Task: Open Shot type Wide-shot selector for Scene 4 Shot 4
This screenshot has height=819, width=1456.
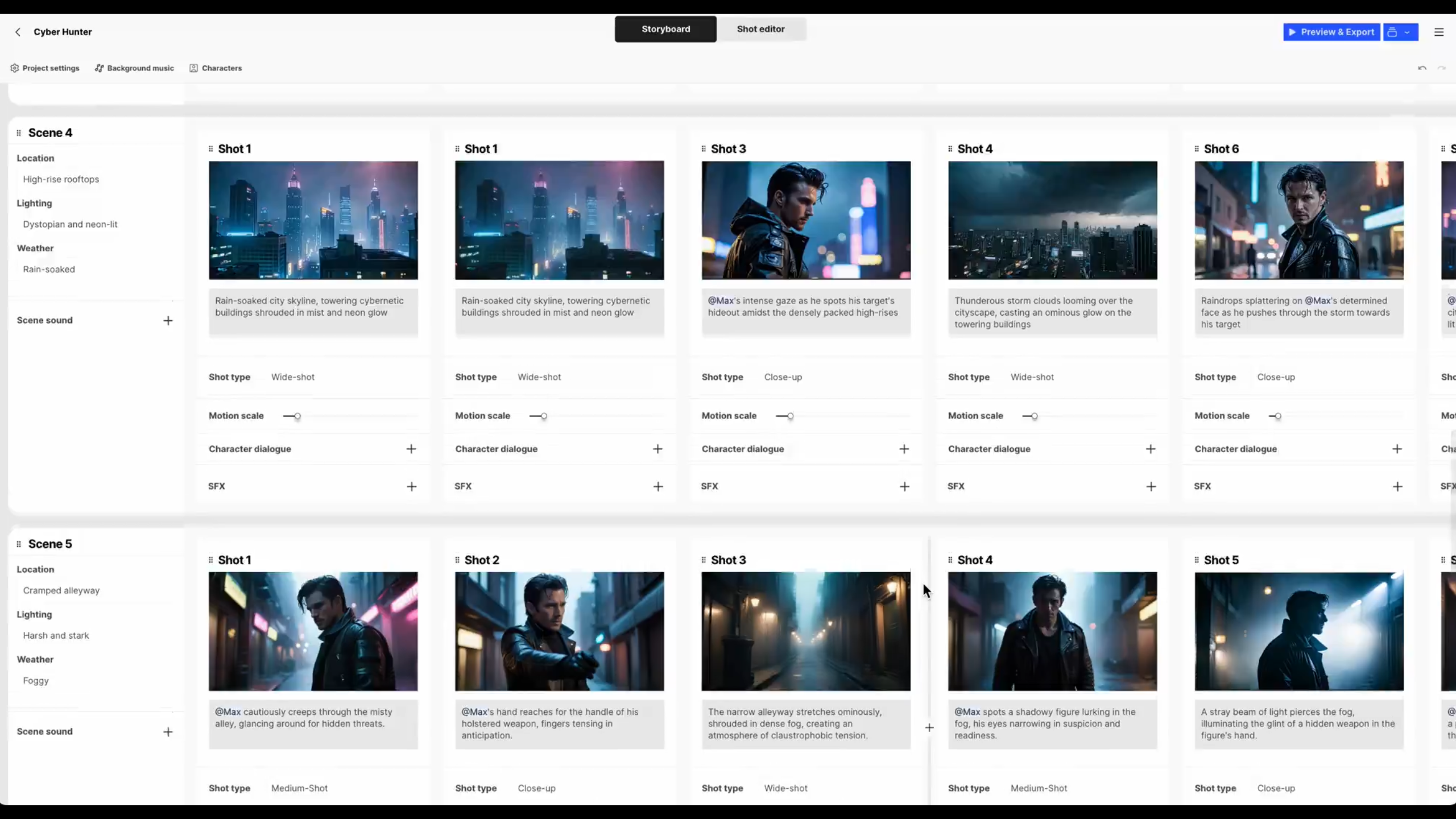Action: [1032, 377]
